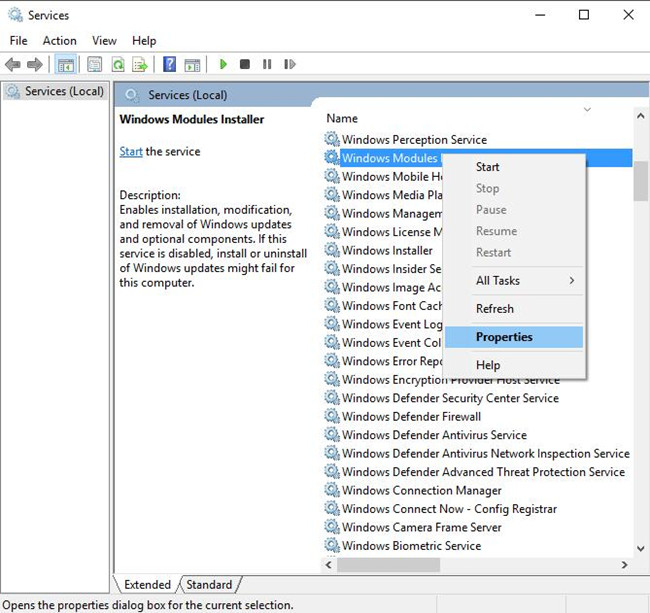This screenshot has width=650, height=613.
Task: Click the Name column header
Action: click(342, 118)
